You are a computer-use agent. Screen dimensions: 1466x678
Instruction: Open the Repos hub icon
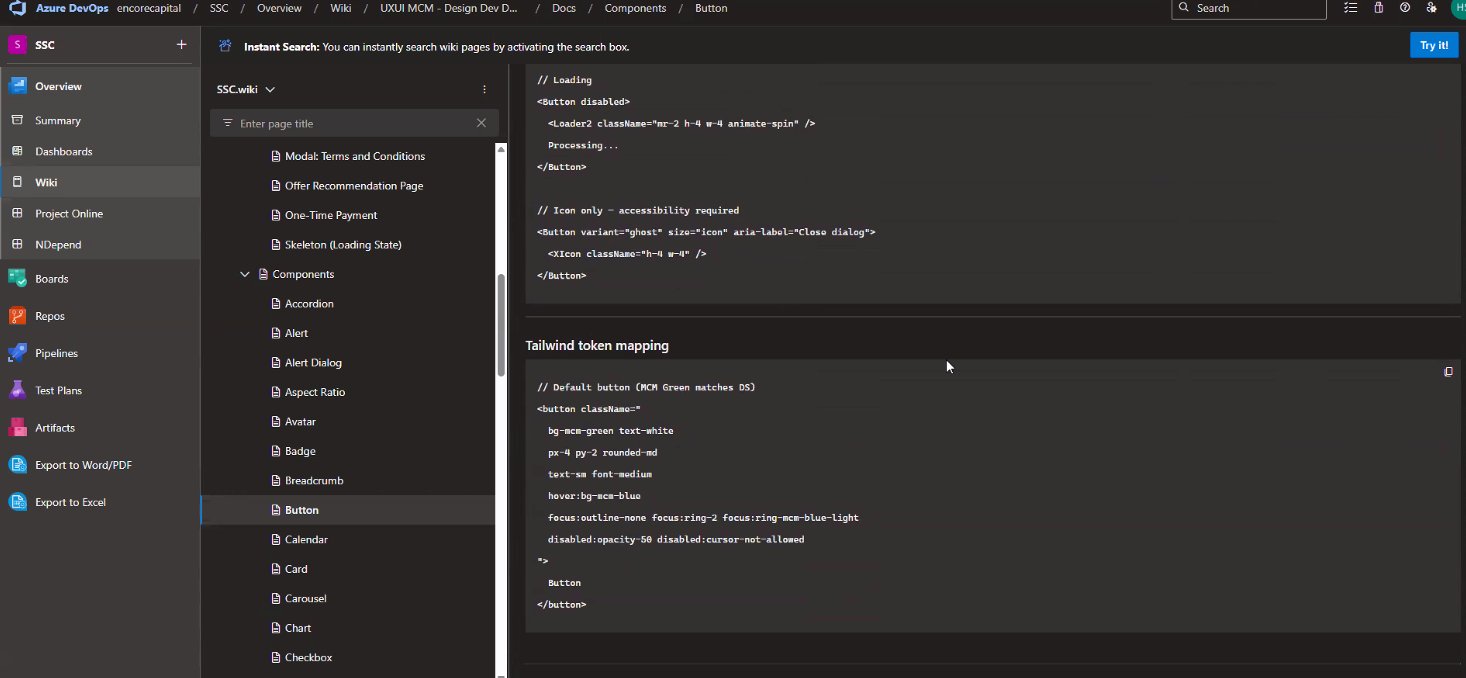pos(17,316)
